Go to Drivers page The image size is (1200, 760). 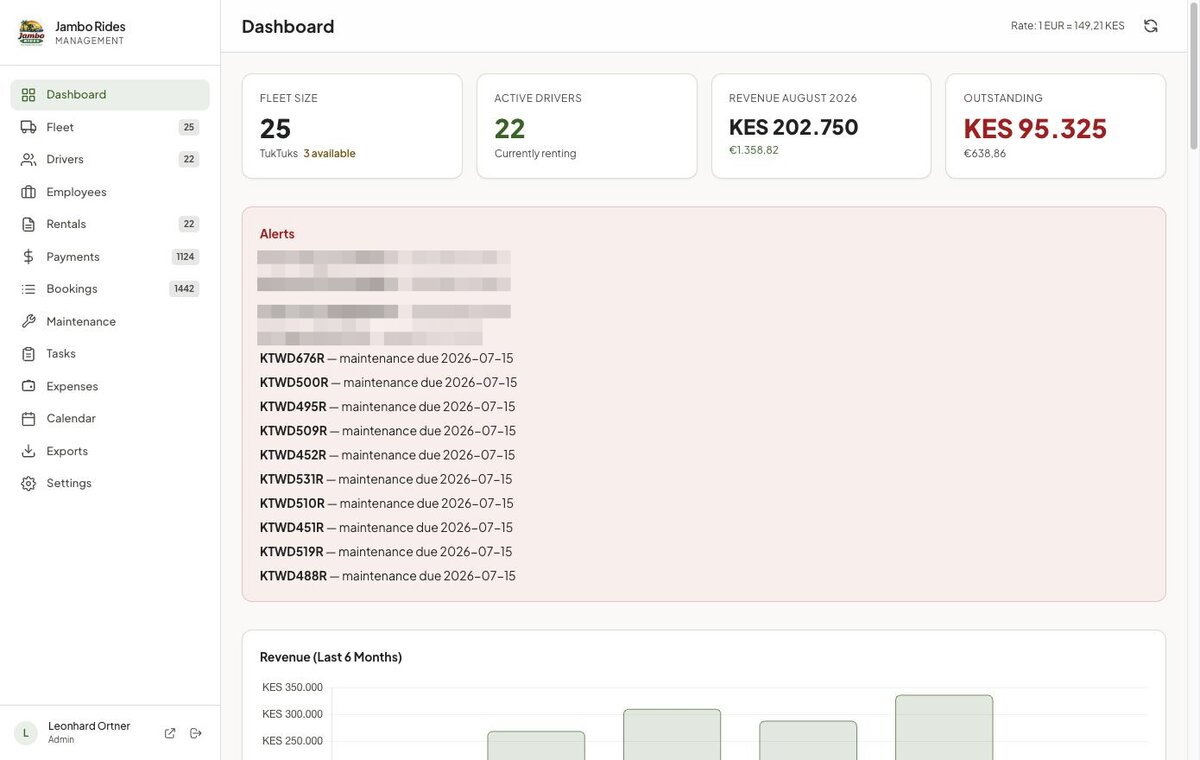point(110,159)
